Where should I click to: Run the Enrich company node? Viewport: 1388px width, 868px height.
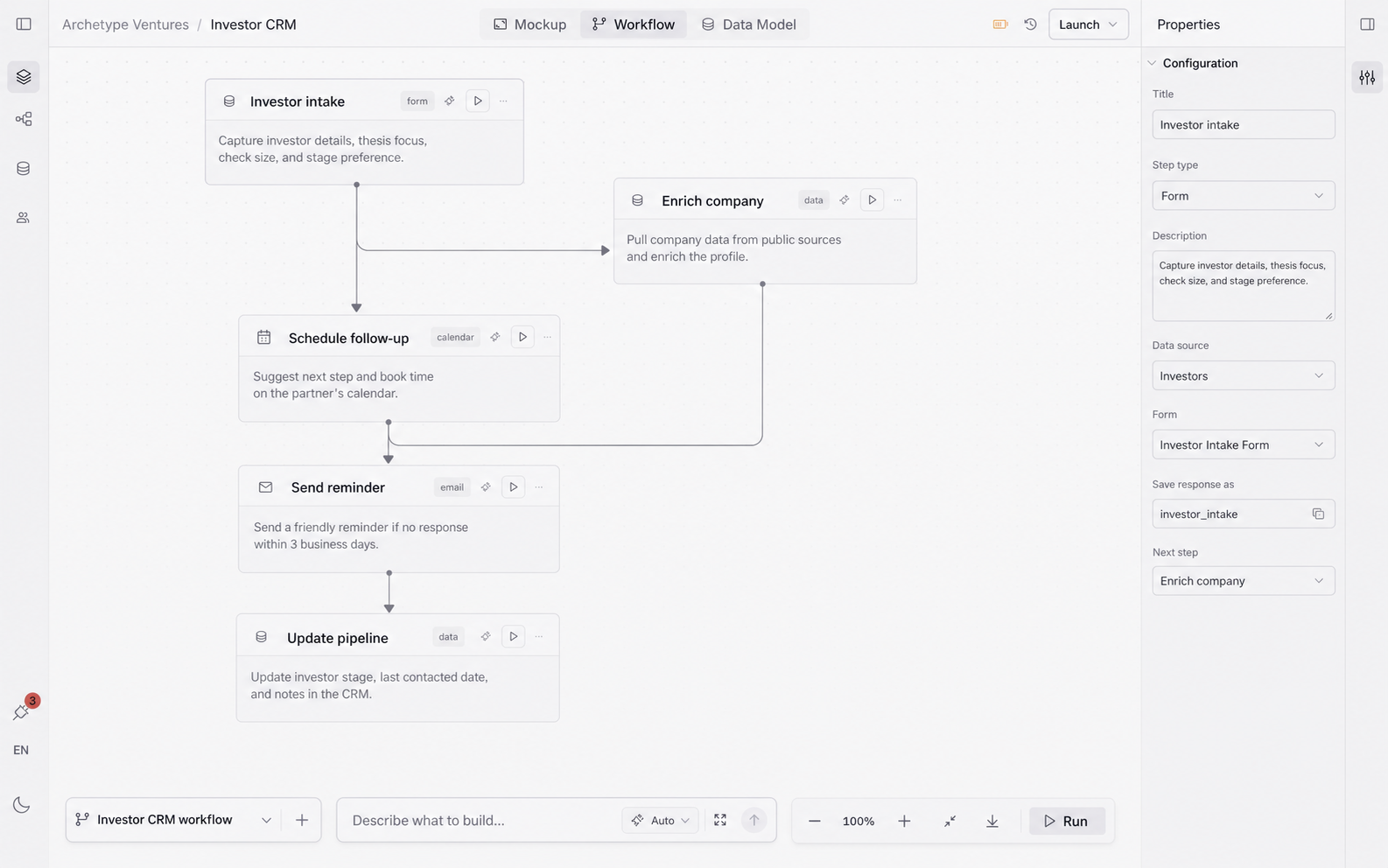[x=872, y=199]
